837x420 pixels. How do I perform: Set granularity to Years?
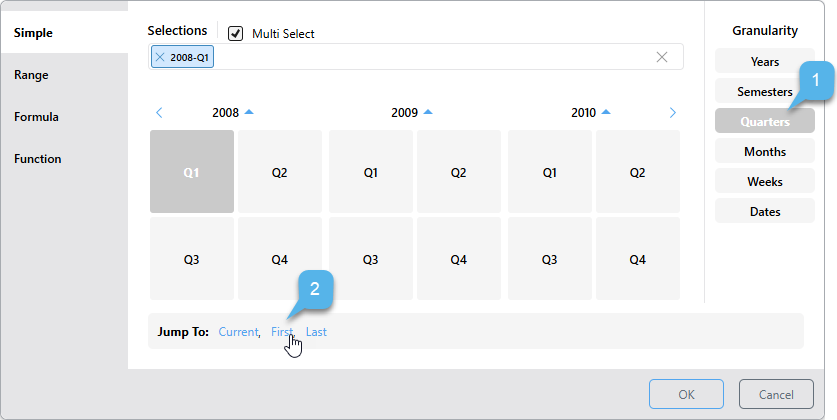coord(765,62)
